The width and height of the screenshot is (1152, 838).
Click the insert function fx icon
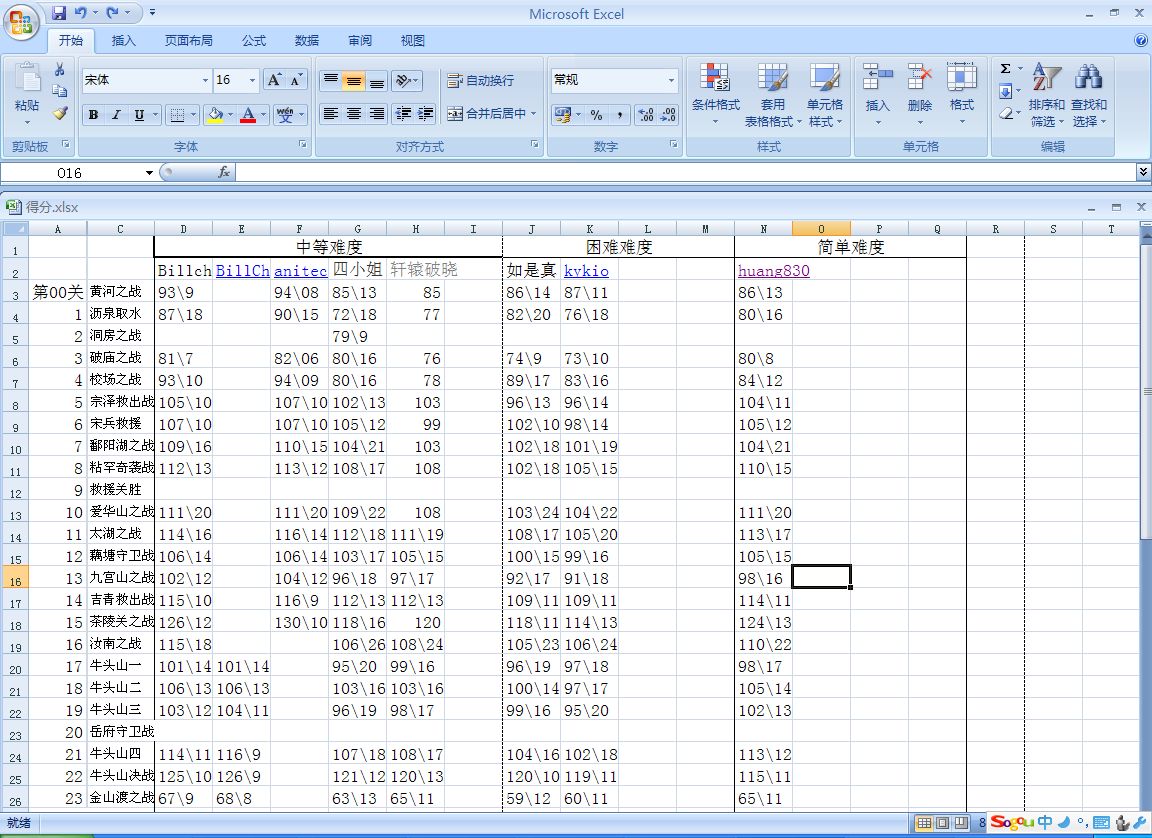(224, 172)
